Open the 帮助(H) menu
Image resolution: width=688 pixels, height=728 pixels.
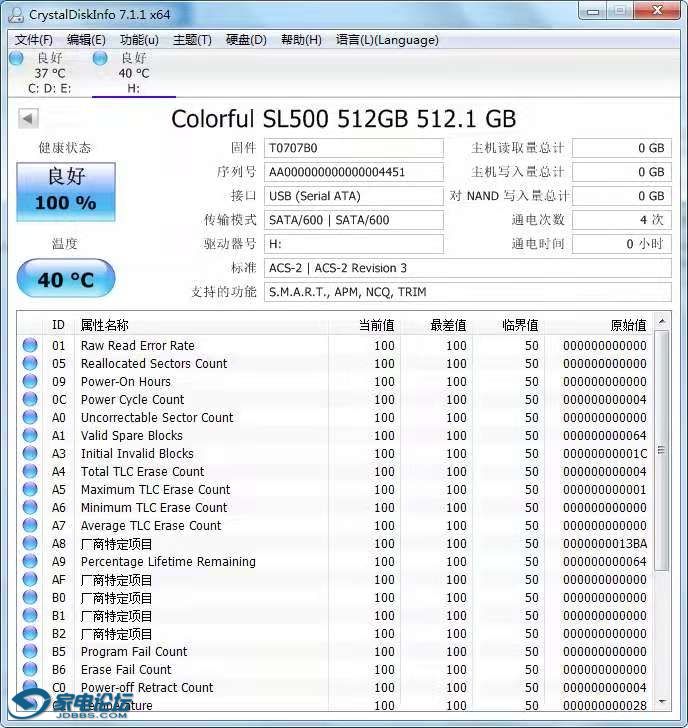pyautogui.click(x=301, y=40)
